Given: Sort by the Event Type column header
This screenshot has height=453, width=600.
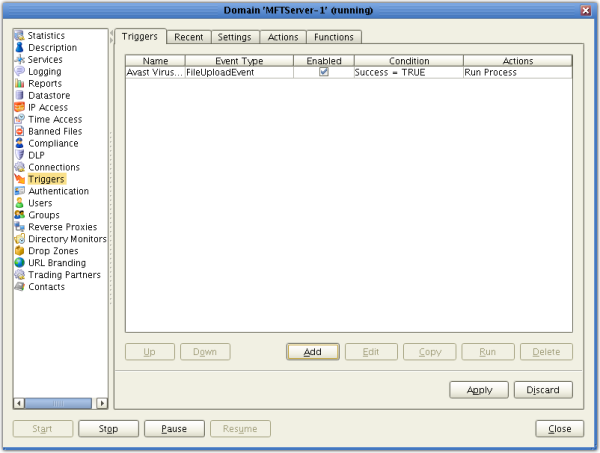Looking at the screenshot, I should pyautogui.click(x=239, y=61).
